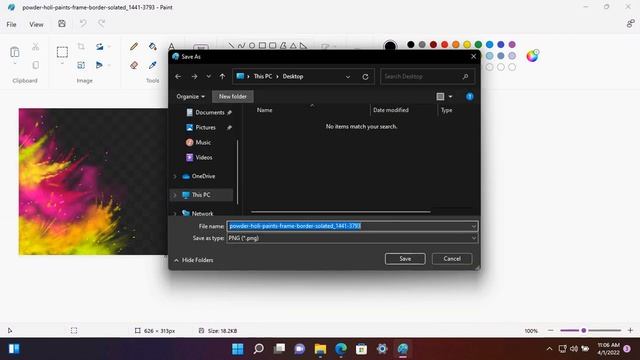Pick the green color swatch in Paint palette
This screenshot has height=360, width=640.
[478, 44]
